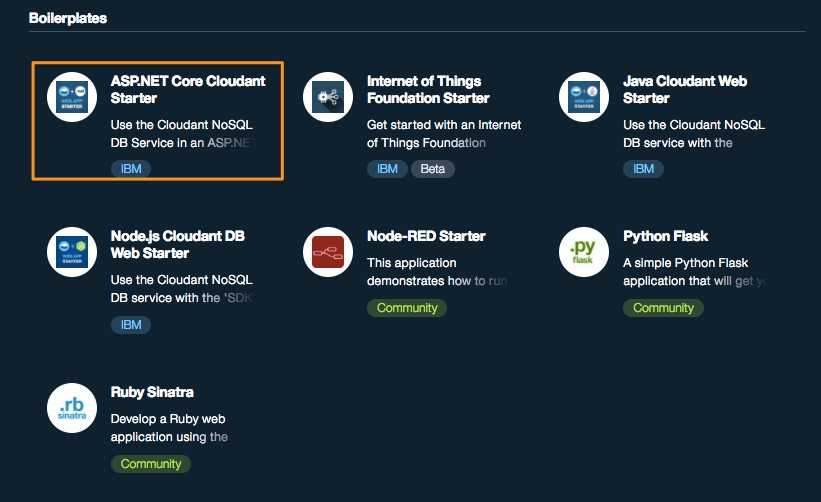
Task: Click the Internet of Things Foundation Starter icon
Action: coord(328,97)
